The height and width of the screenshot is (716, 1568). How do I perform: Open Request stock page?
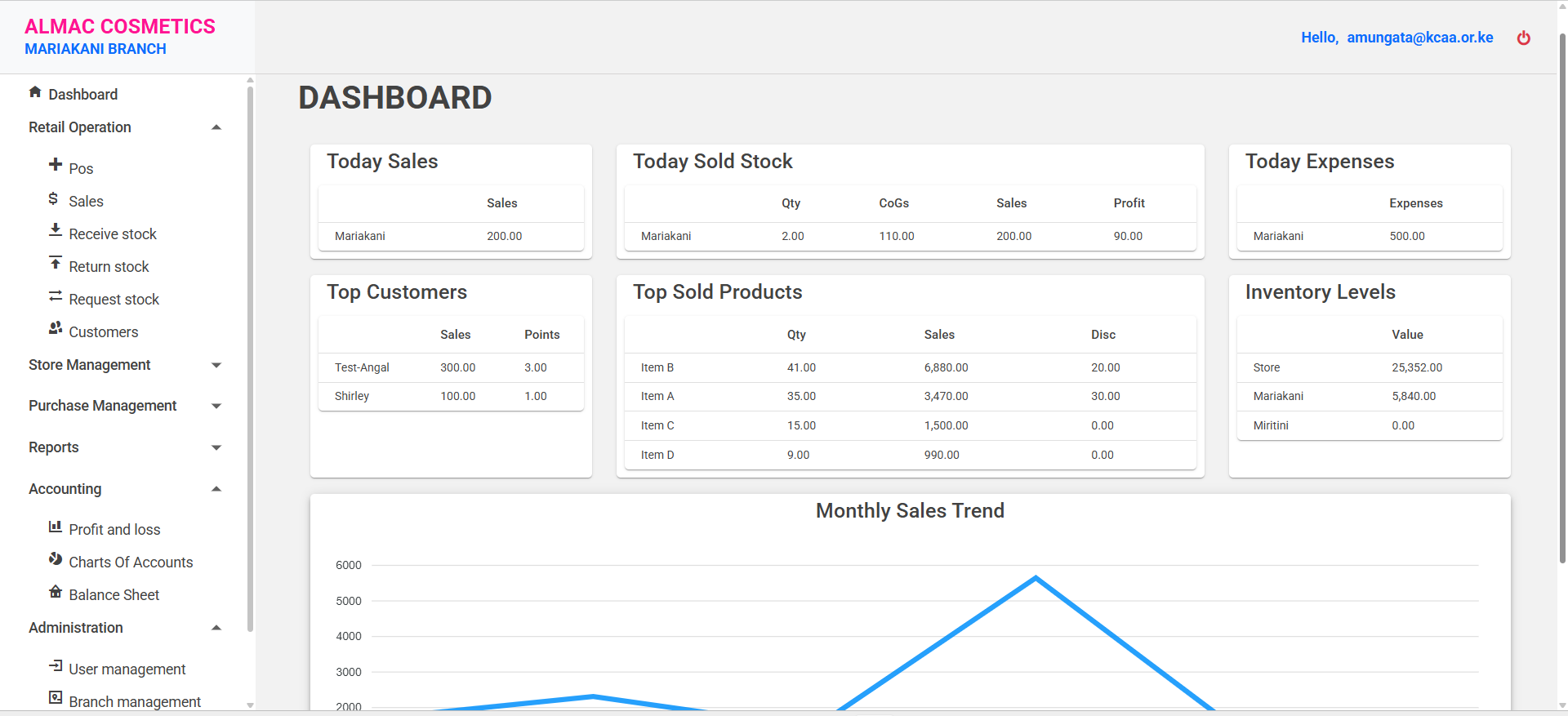click(x=114, y=300)
